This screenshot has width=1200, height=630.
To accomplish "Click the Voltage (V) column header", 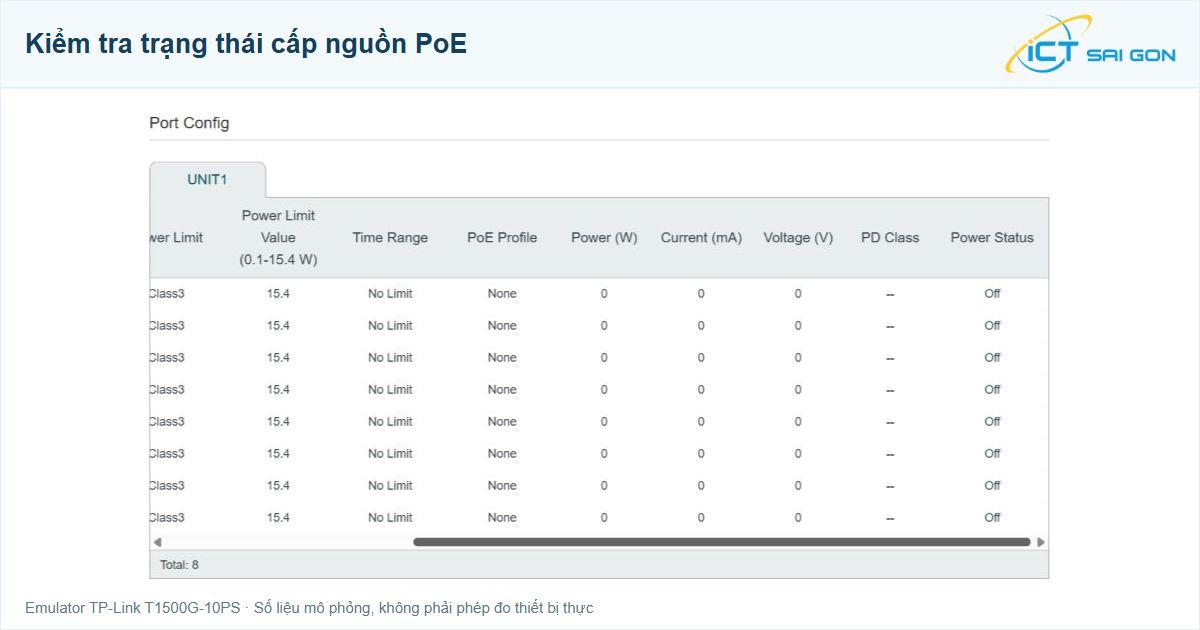I will 798,238.
